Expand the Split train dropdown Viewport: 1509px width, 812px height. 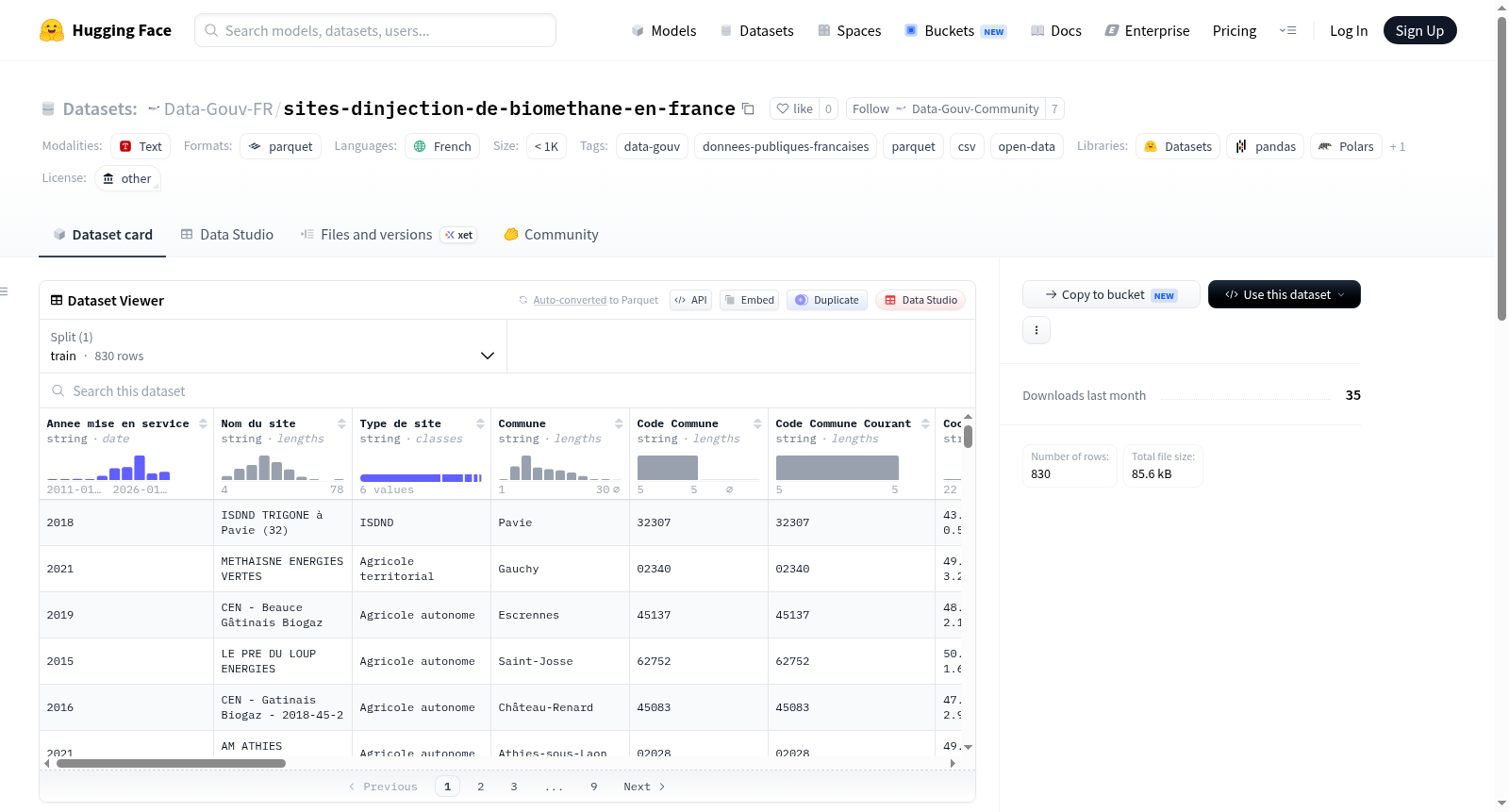(274, 346)
